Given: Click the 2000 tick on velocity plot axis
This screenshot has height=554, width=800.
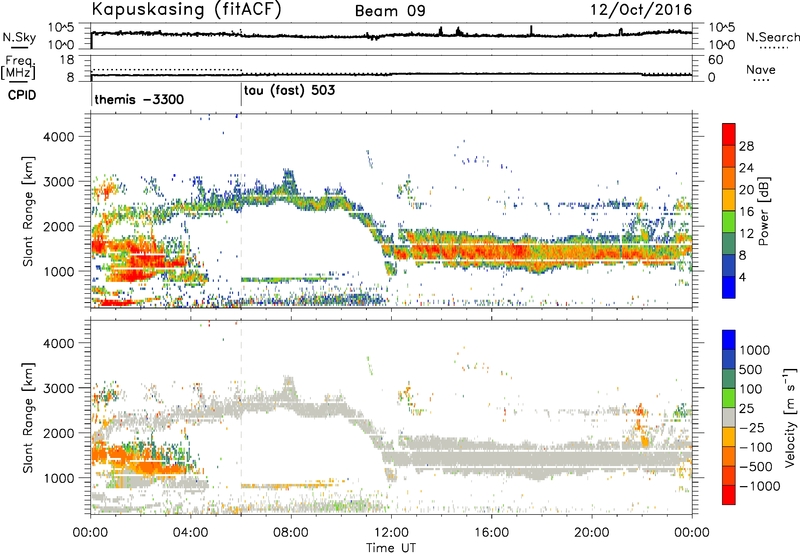Looking at the screenshot, I should click(x=59, y=433).
